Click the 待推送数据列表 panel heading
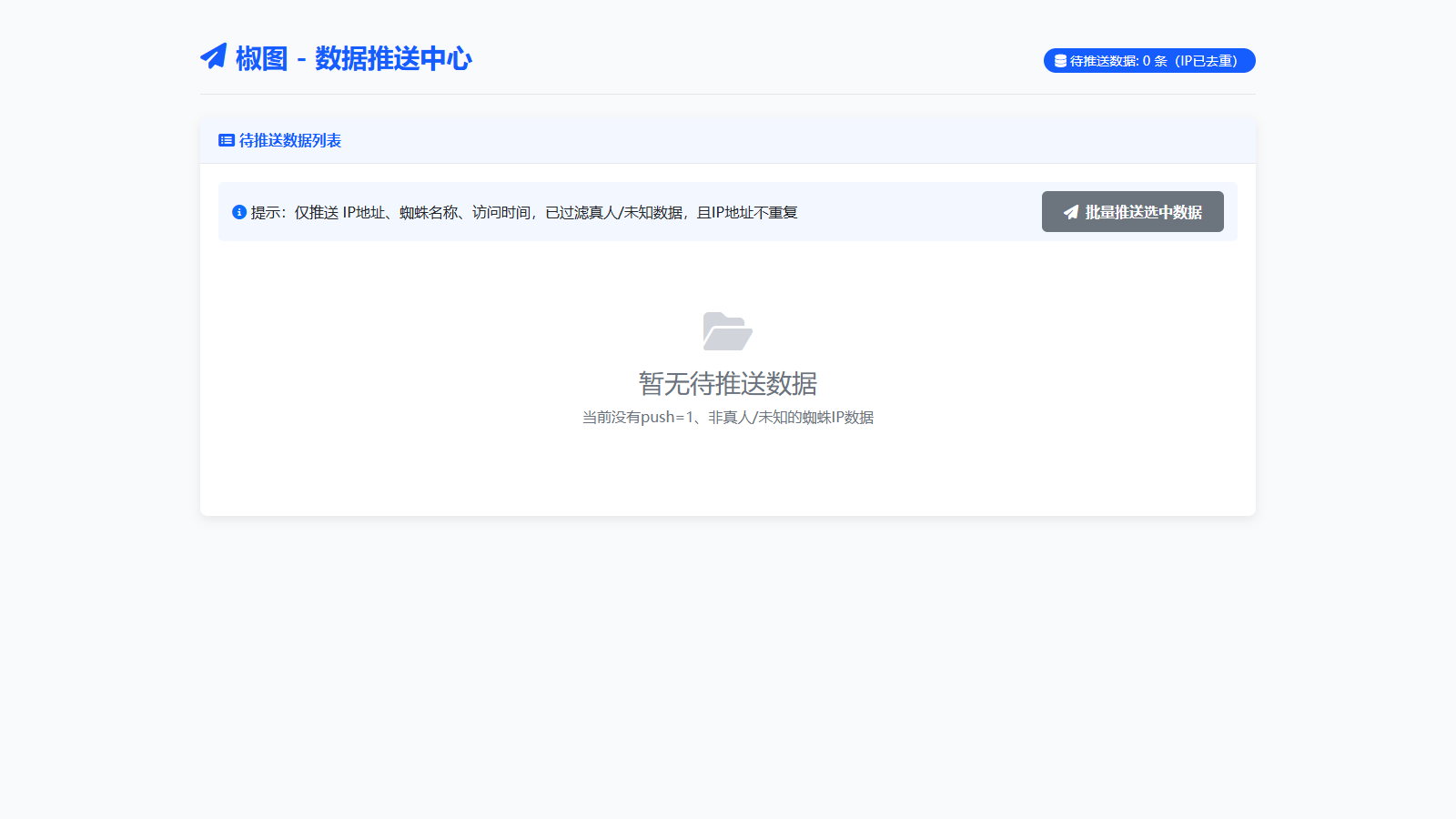Viewport: 1456px width, 819px height. coord(289,140)
